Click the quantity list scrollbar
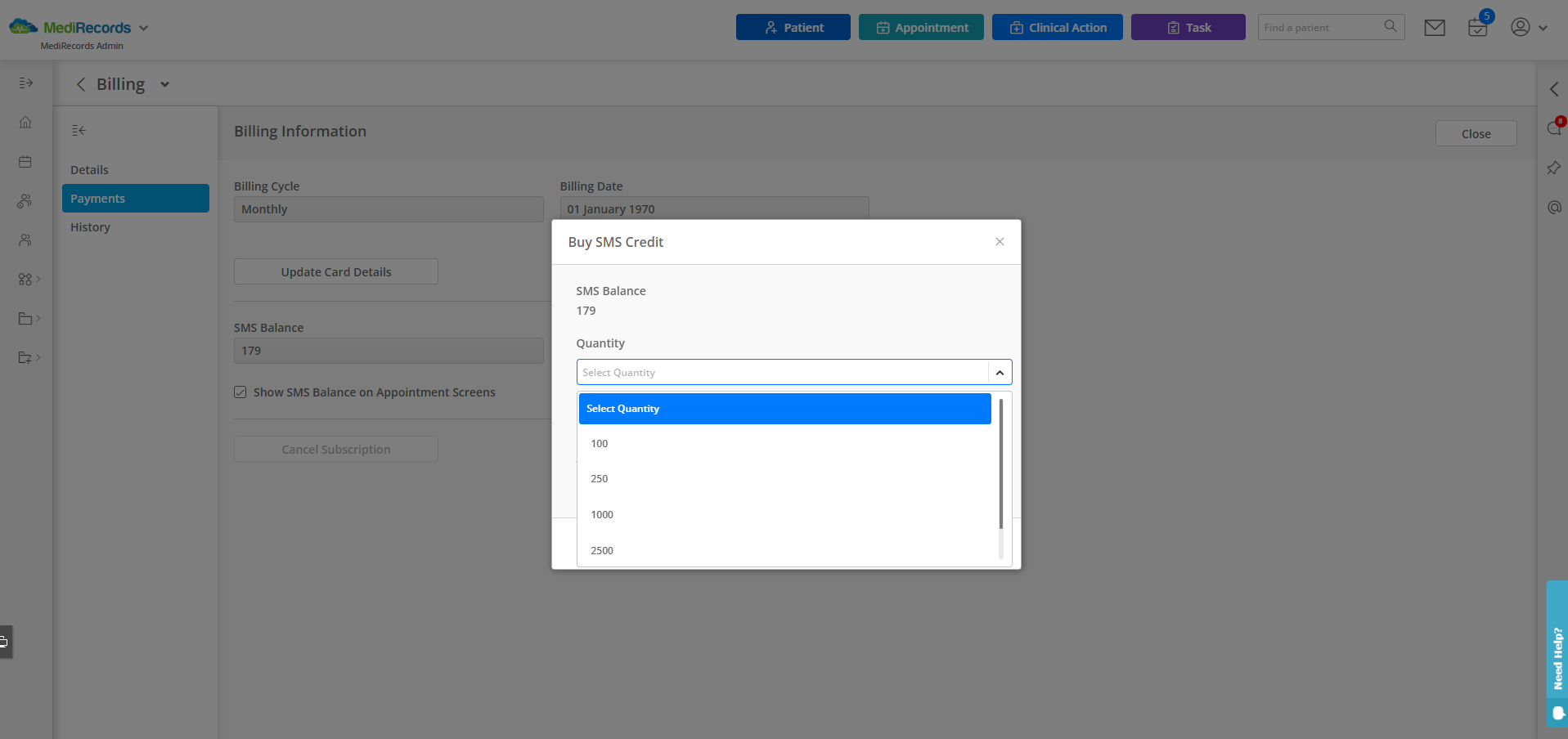 pyautogui.click(x=1000, y=464)
